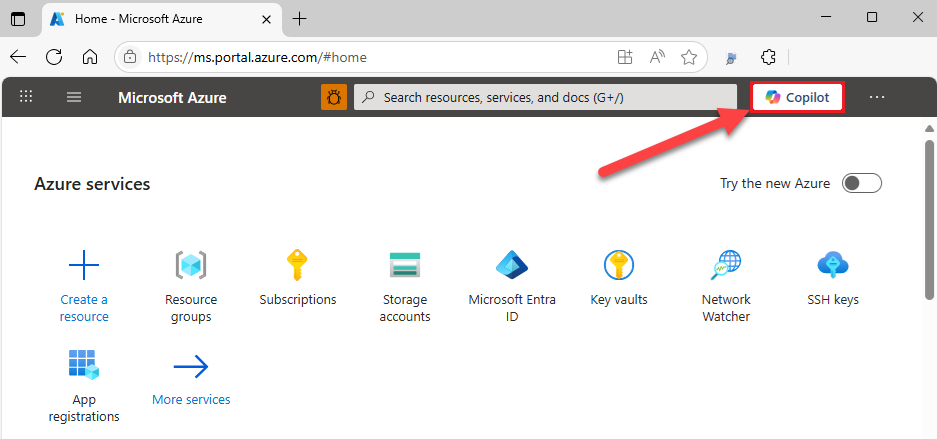The width and height of the screenshot is (937, 439).
Task: Go to More services
Action: (x=191, y=399)
